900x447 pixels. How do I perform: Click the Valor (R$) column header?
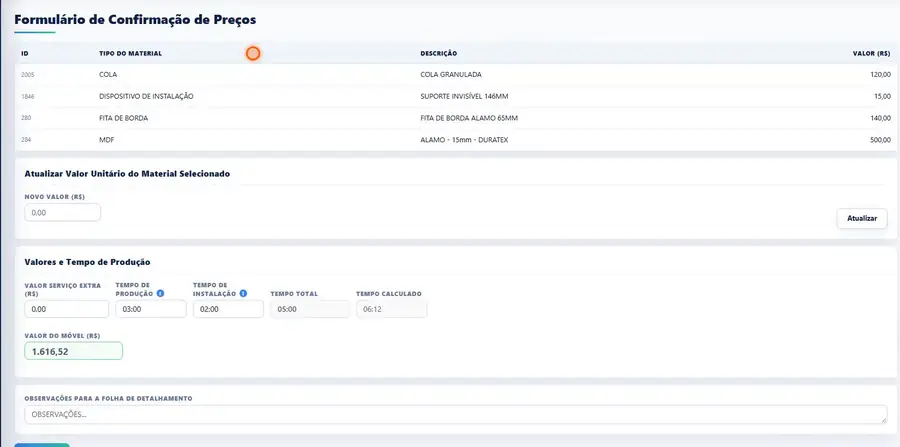(x=871, y=53)
